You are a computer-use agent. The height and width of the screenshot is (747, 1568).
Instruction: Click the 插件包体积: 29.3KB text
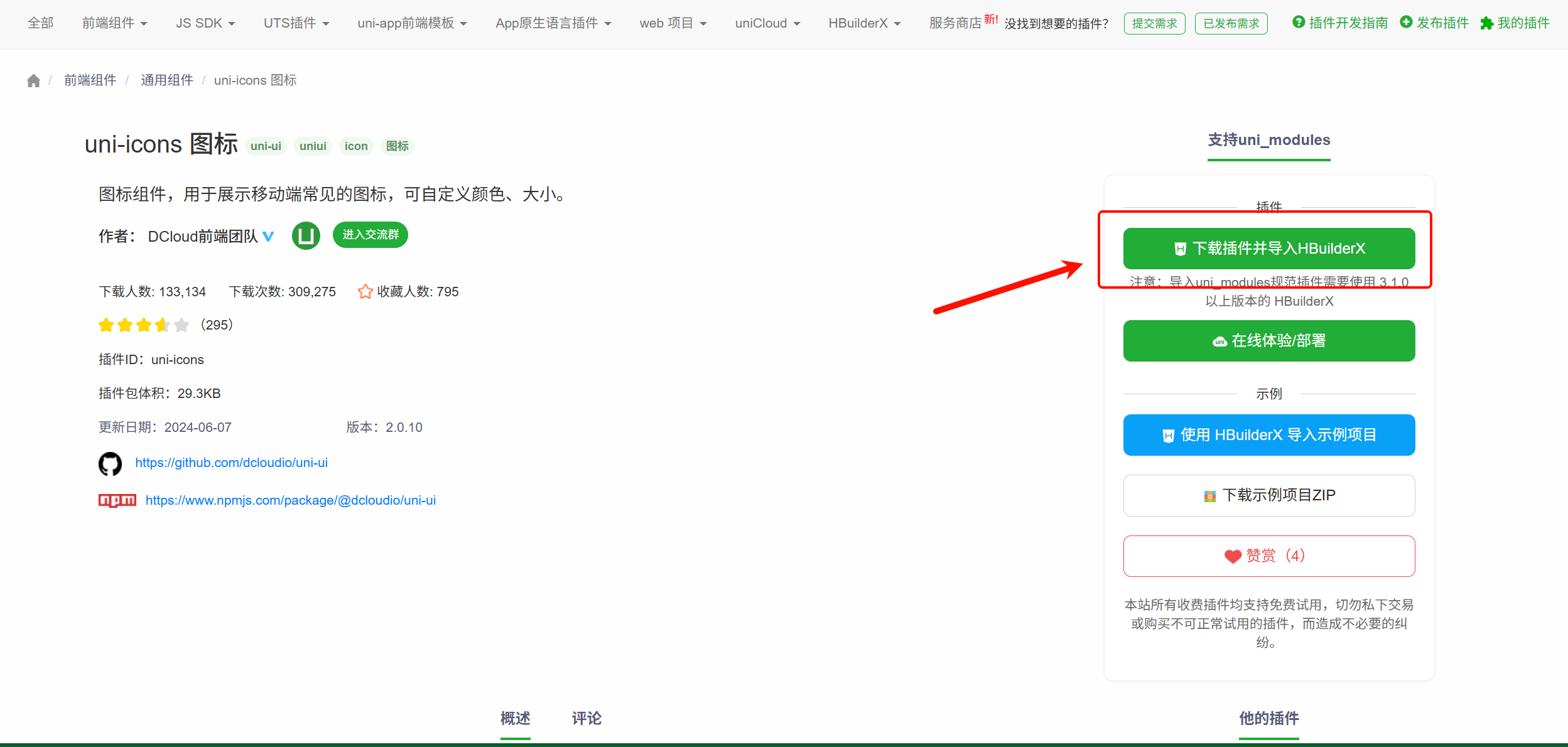[x=160, y=394]
